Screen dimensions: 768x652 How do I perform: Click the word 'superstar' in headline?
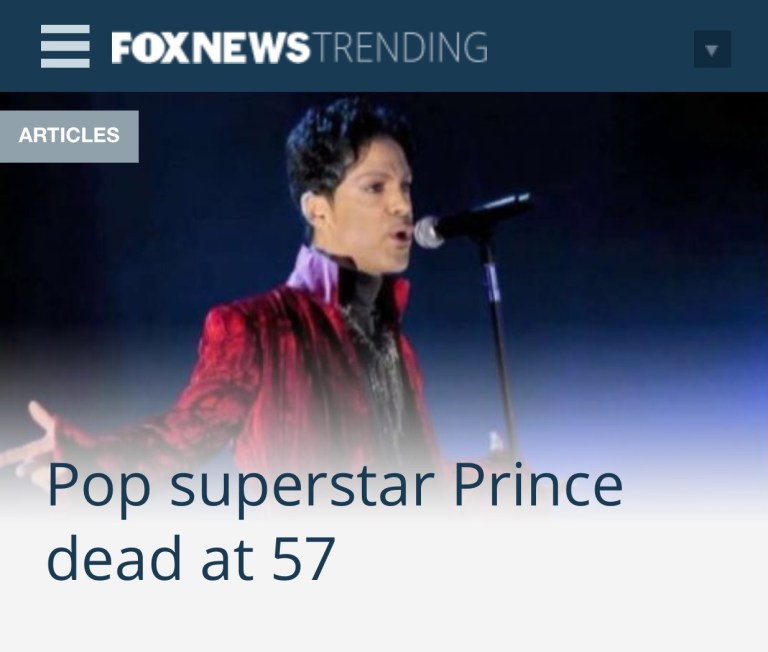(303, 490)
